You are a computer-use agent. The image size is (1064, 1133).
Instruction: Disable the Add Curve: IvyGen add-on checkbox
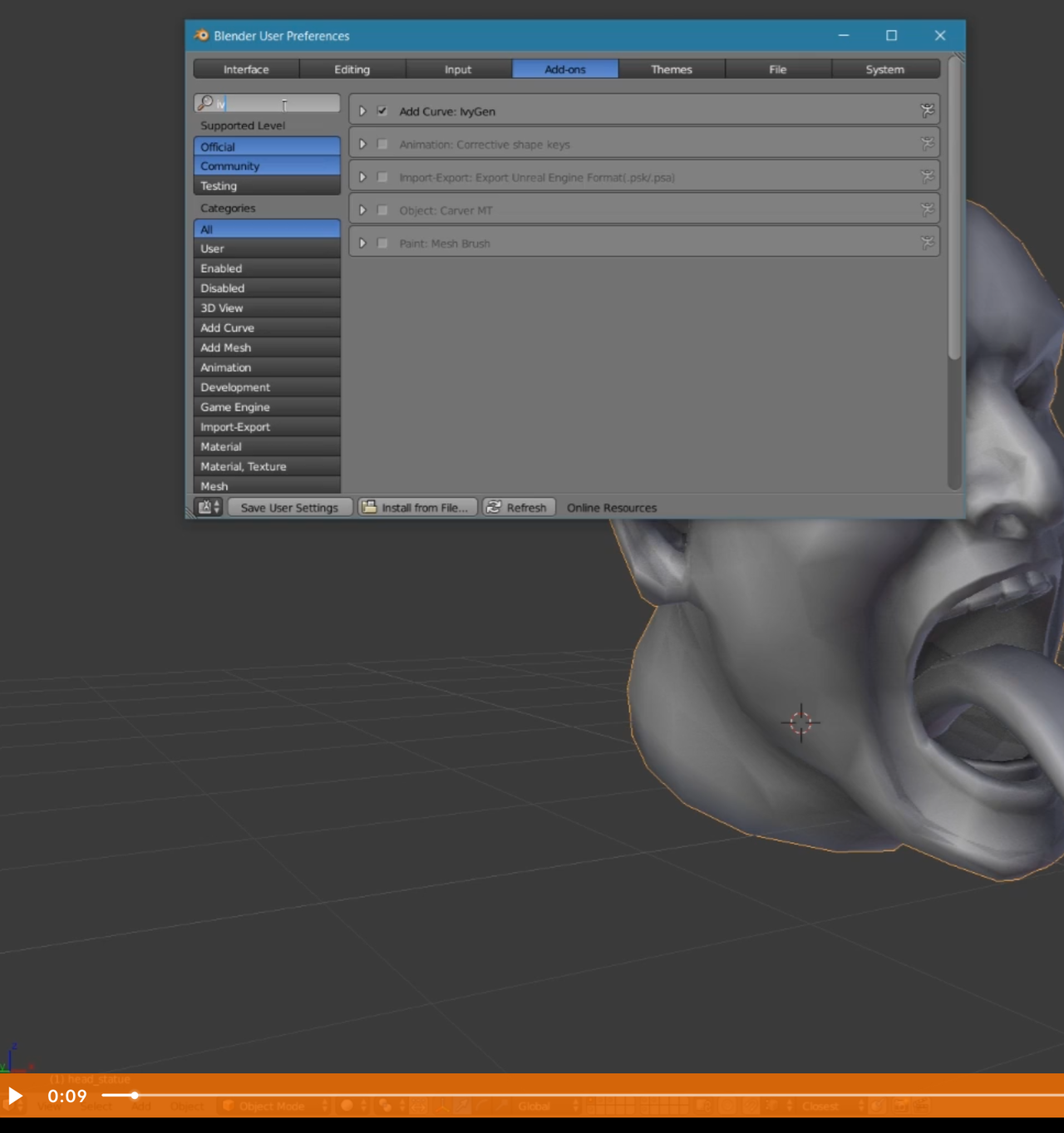click(x=382, y=111)
